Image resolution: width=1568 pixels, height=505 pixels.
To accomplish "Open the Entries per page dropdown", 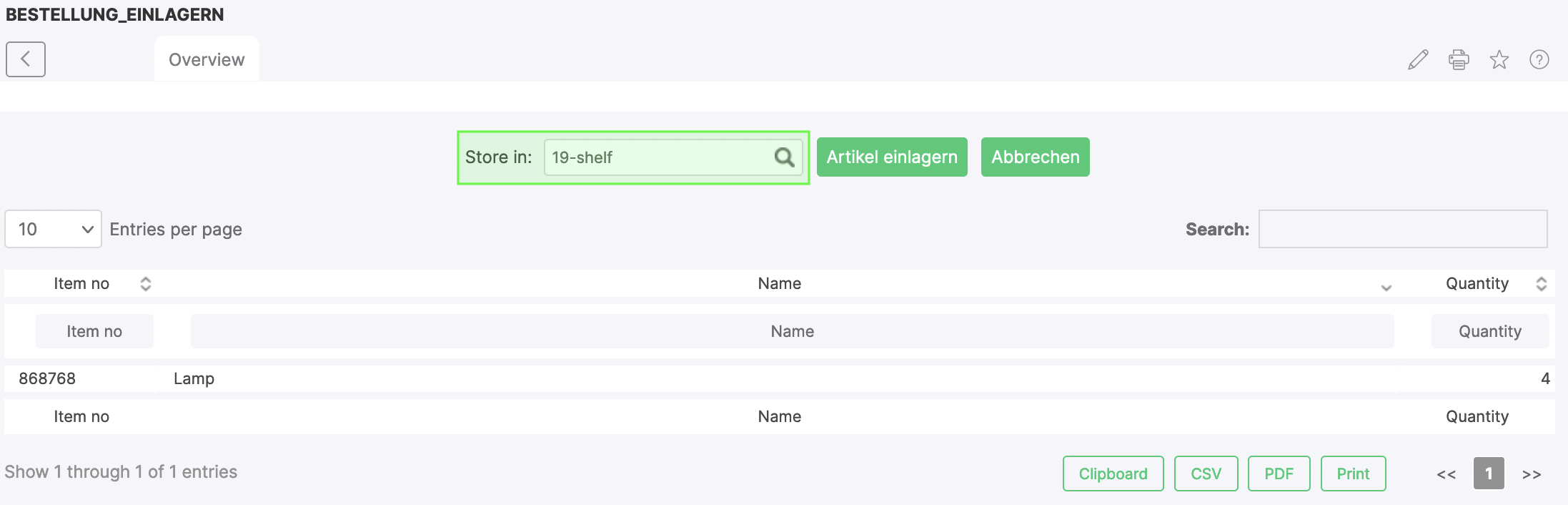I will point(54,229).
